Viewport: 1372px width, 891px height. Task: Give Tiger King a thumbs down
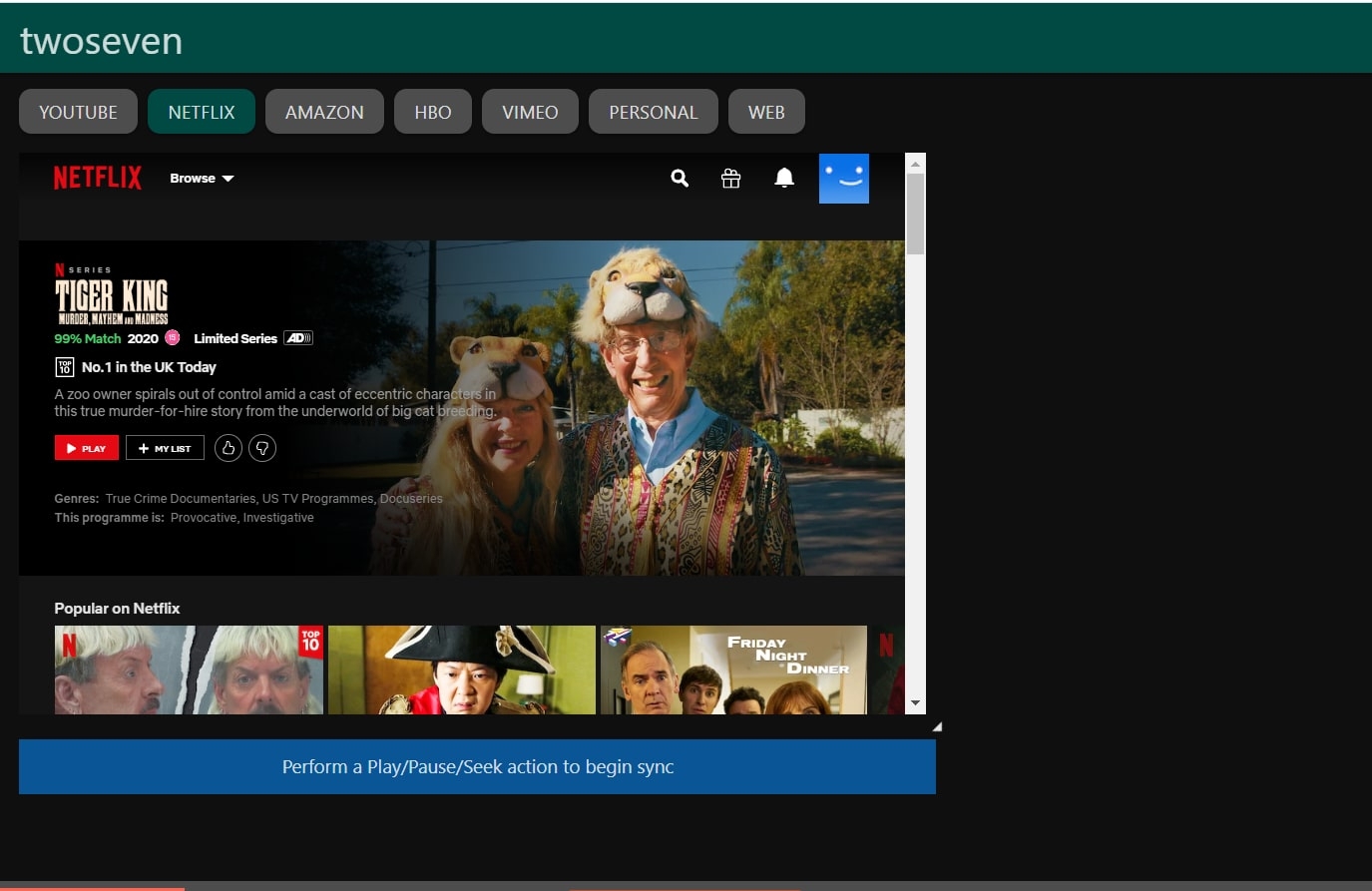tap(262, 448)
